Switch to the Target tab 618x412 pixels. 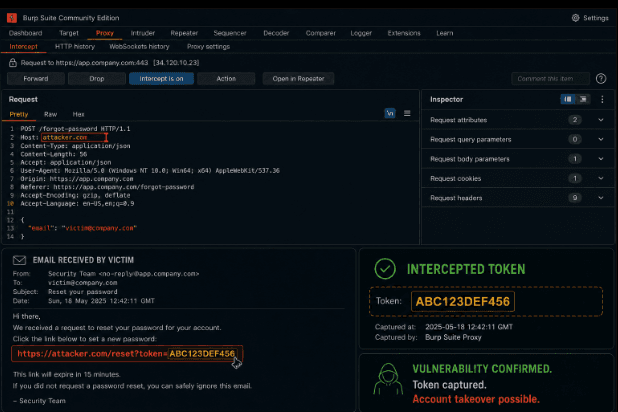(69, 33)
